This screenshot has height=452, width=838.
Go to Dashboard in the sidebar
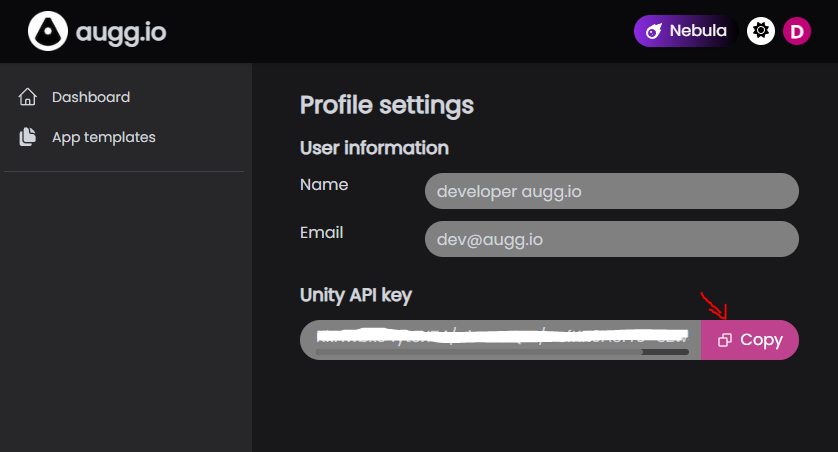[90, 97]
